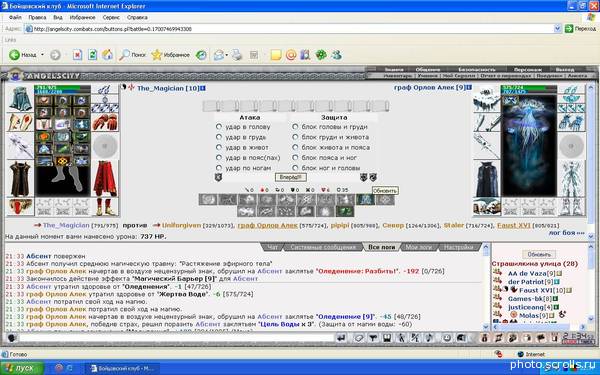Click the chat message input field
The width and height of the screenshot is (600, 375).
pyautogui.click(x=177, y=338)
